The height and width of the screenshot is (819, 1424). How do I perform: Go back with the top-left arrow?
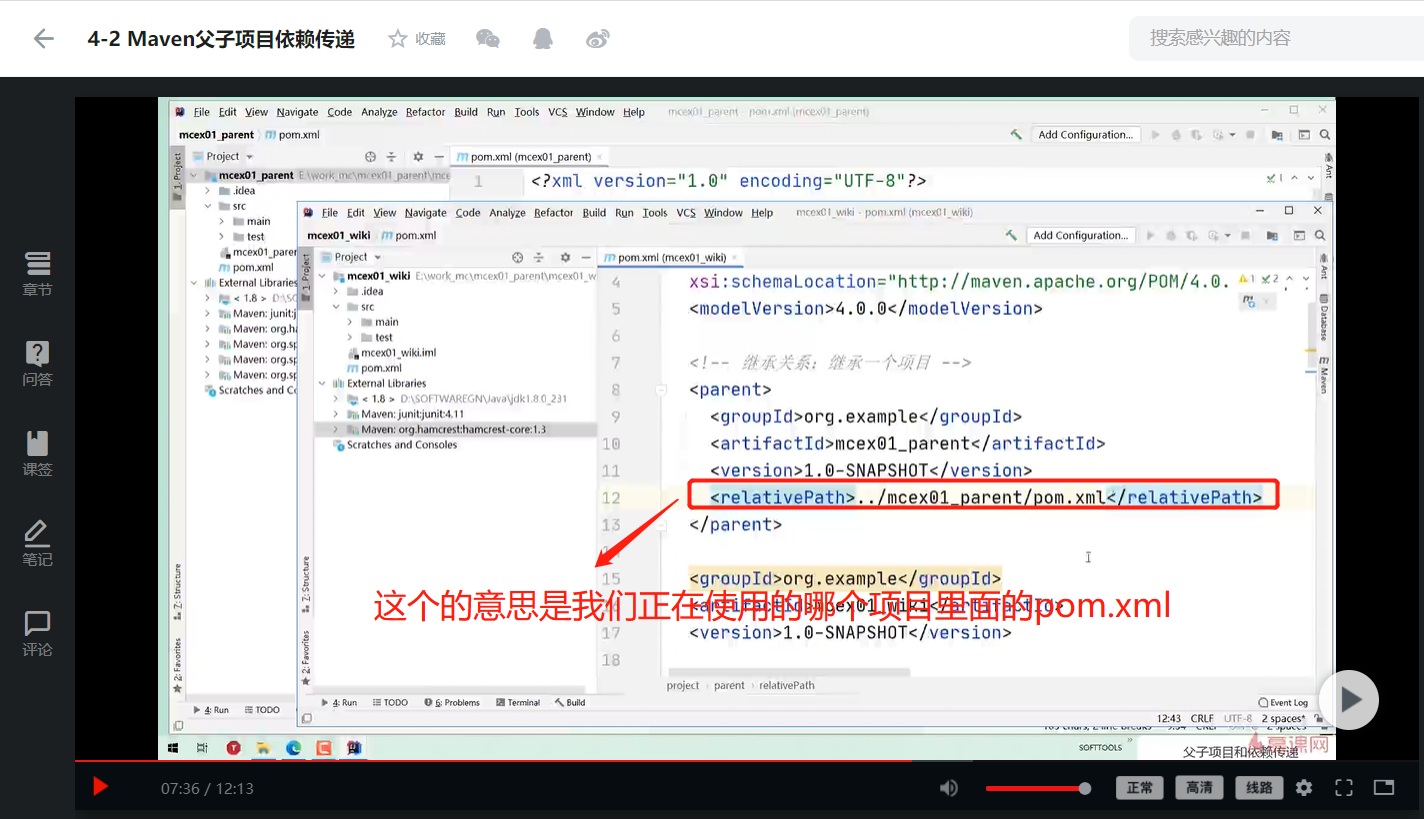click(x=43, y=39)
